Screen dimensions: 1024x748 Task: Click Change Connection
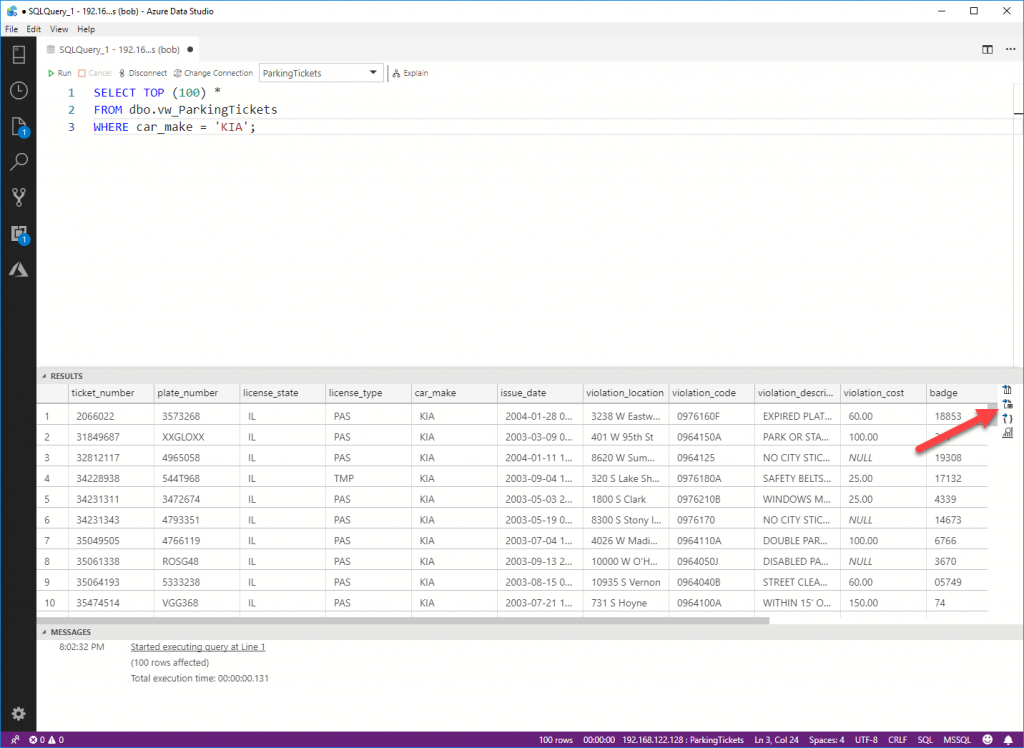(x=213, y=73)
